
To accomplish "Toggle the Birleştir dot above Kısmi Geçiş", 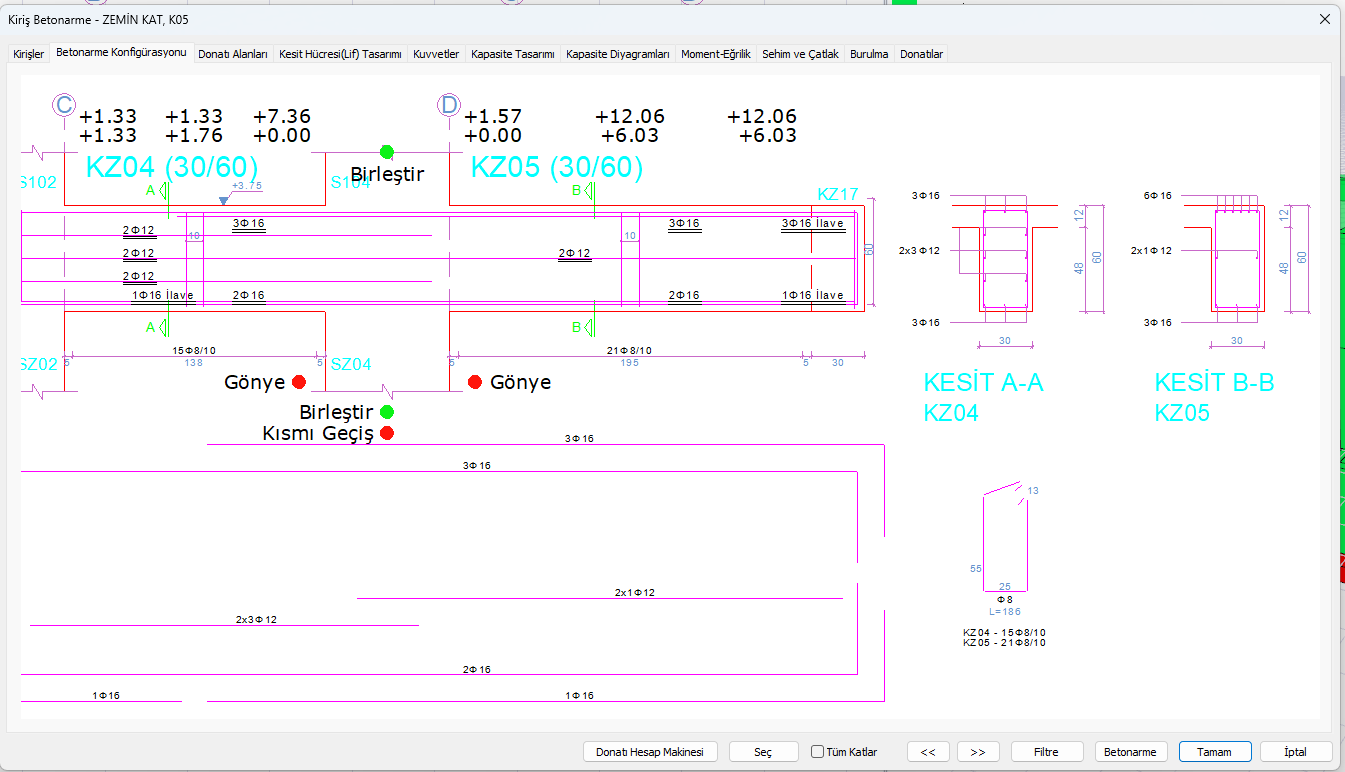I will coord(387,412).
